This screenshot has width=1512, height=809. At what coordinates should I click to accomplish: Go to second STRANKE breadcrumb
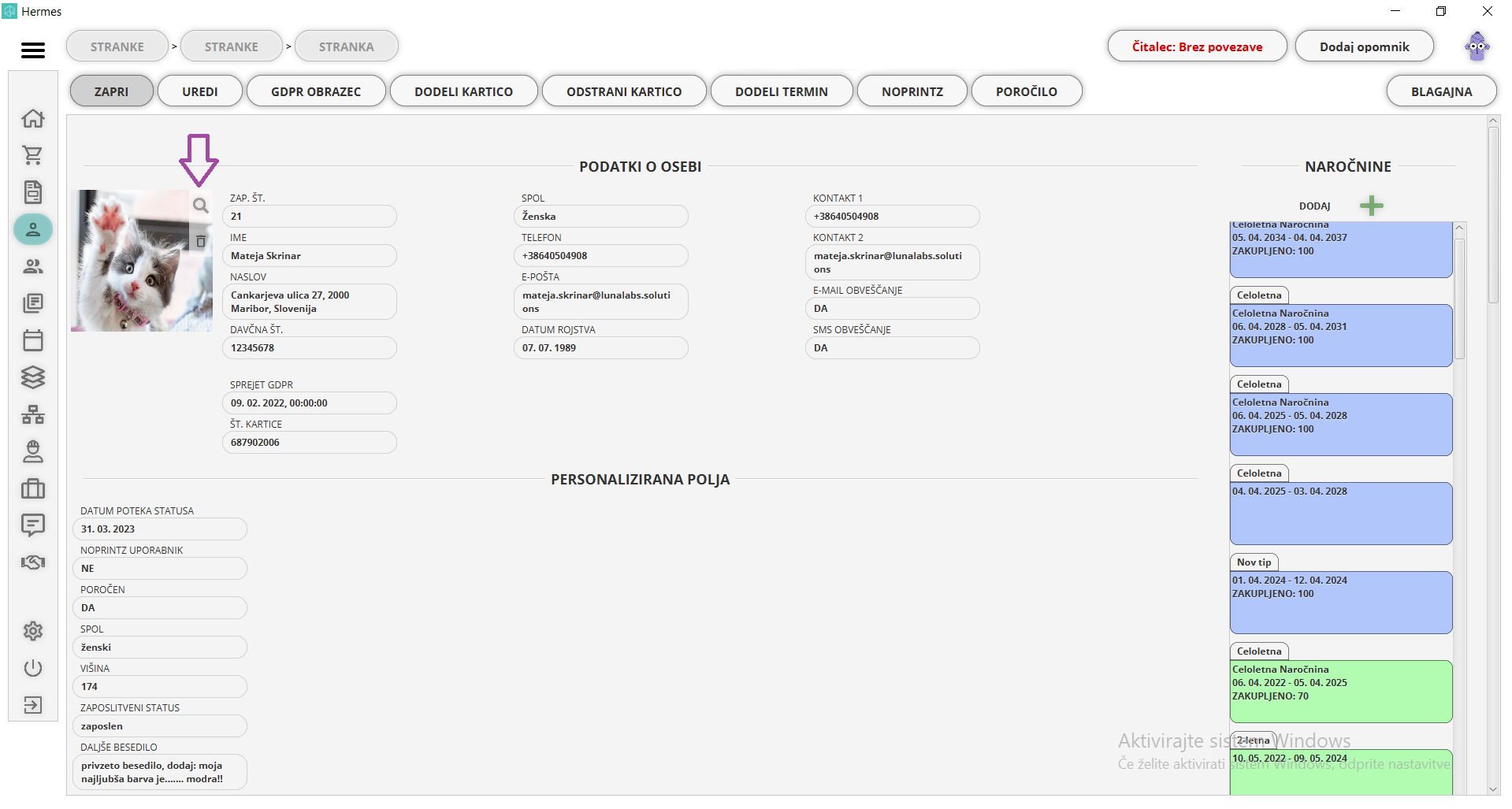(232, 46)
